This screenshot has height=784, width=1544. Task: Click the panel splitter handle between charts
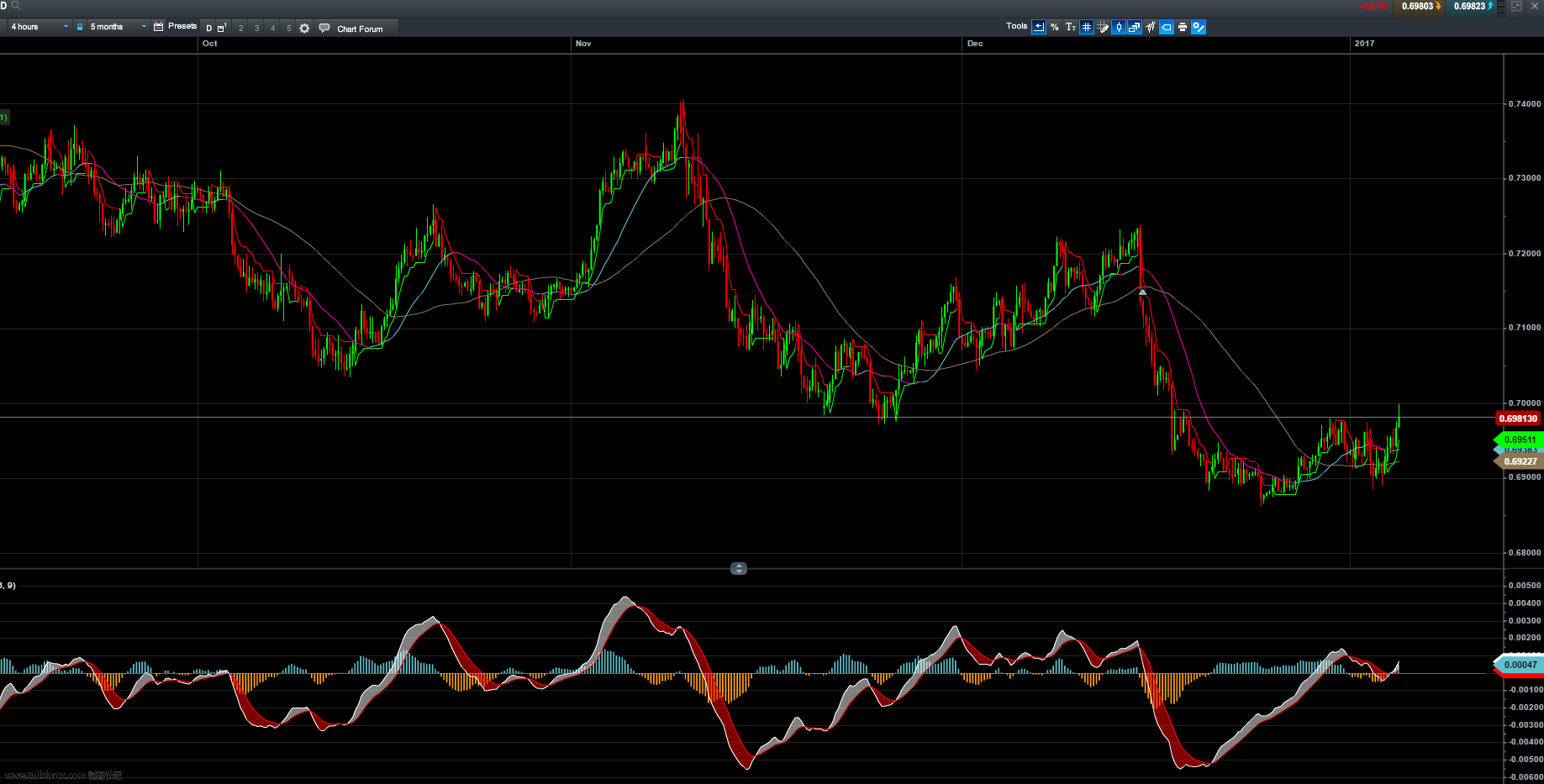pyautogui.click(x=739, y=569)
